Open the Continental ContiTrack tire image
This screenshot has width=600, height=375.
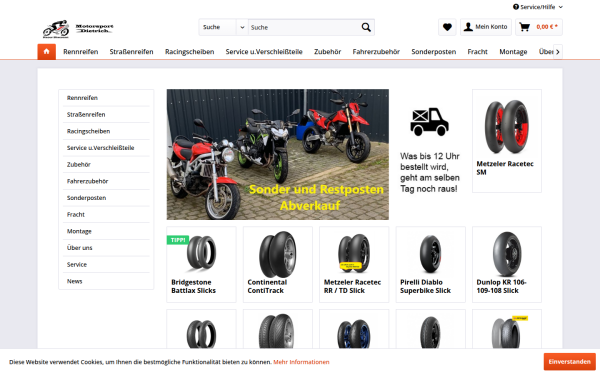[277, 254]
